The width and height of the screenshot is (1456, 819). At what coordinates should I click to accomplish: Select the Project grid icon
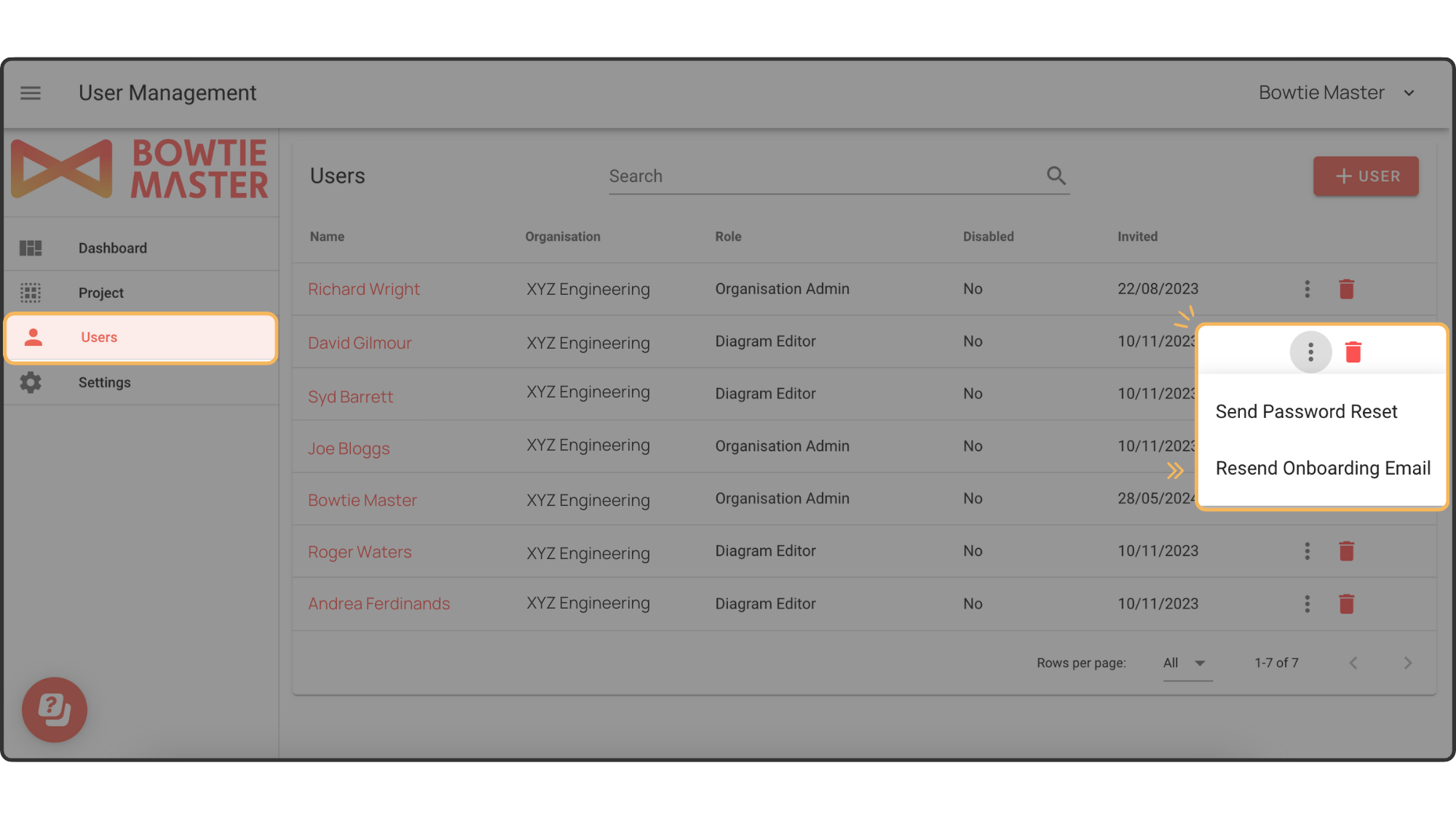(31, 293)
